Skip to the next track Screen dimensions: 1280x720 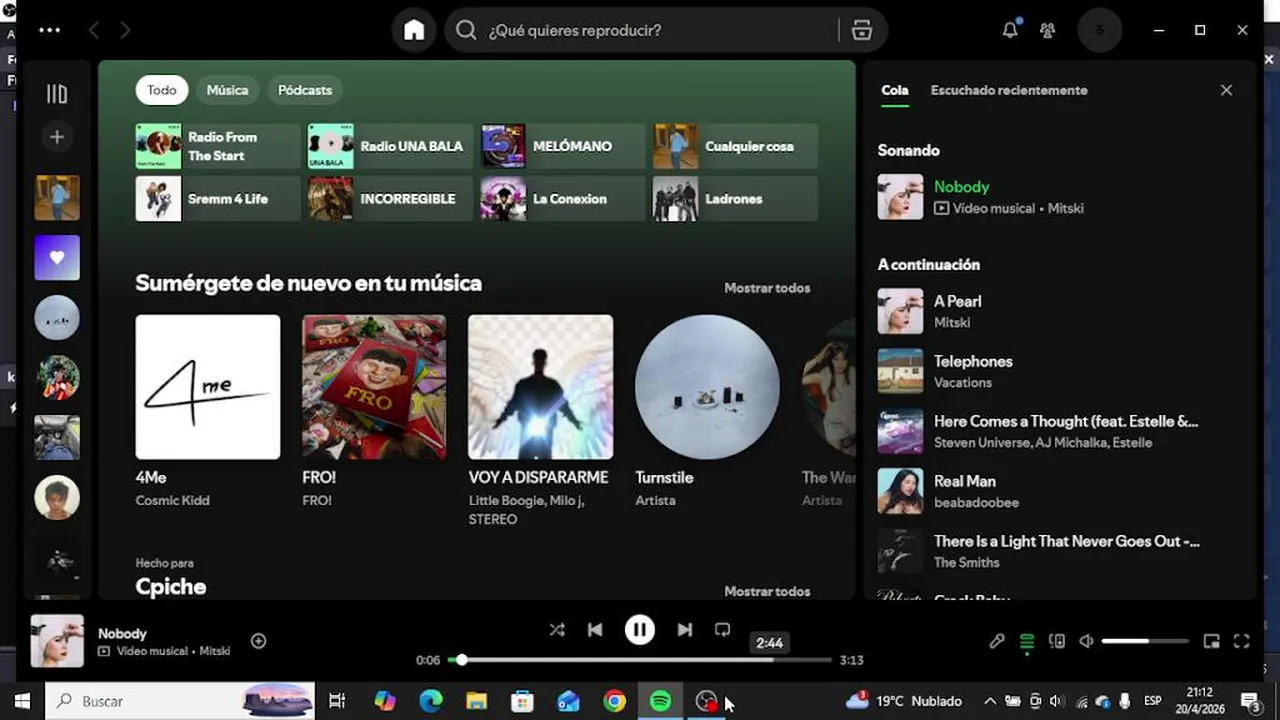(684, 630)
